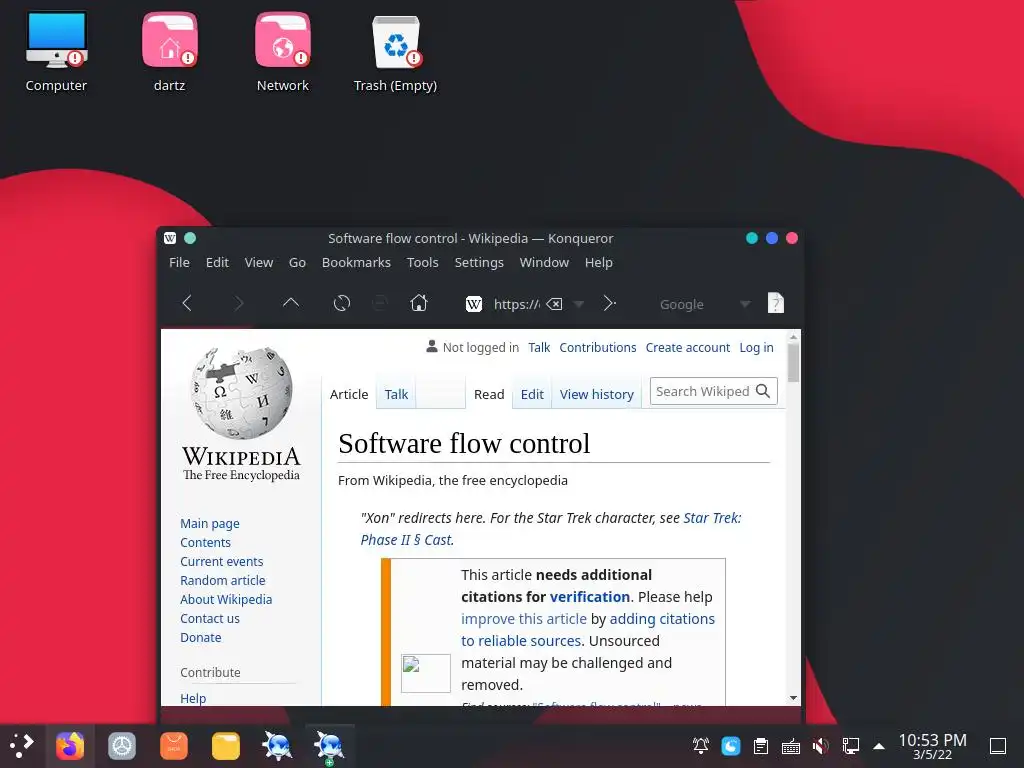The height and width of the screenshot is (768, 1024).
Task: Click the forward navigation arrow
Action: click(x=238, y=303)
